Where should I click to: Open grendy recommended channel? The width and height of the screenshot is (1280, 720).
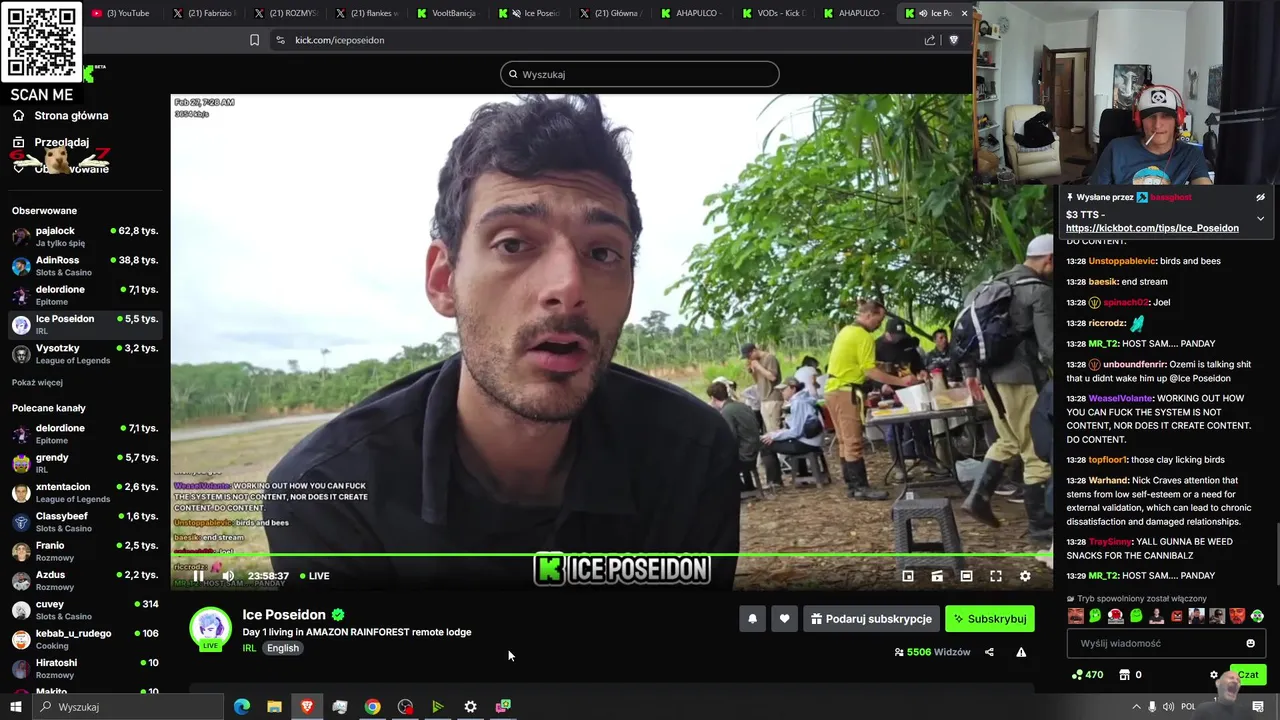[x=85, y=463]
